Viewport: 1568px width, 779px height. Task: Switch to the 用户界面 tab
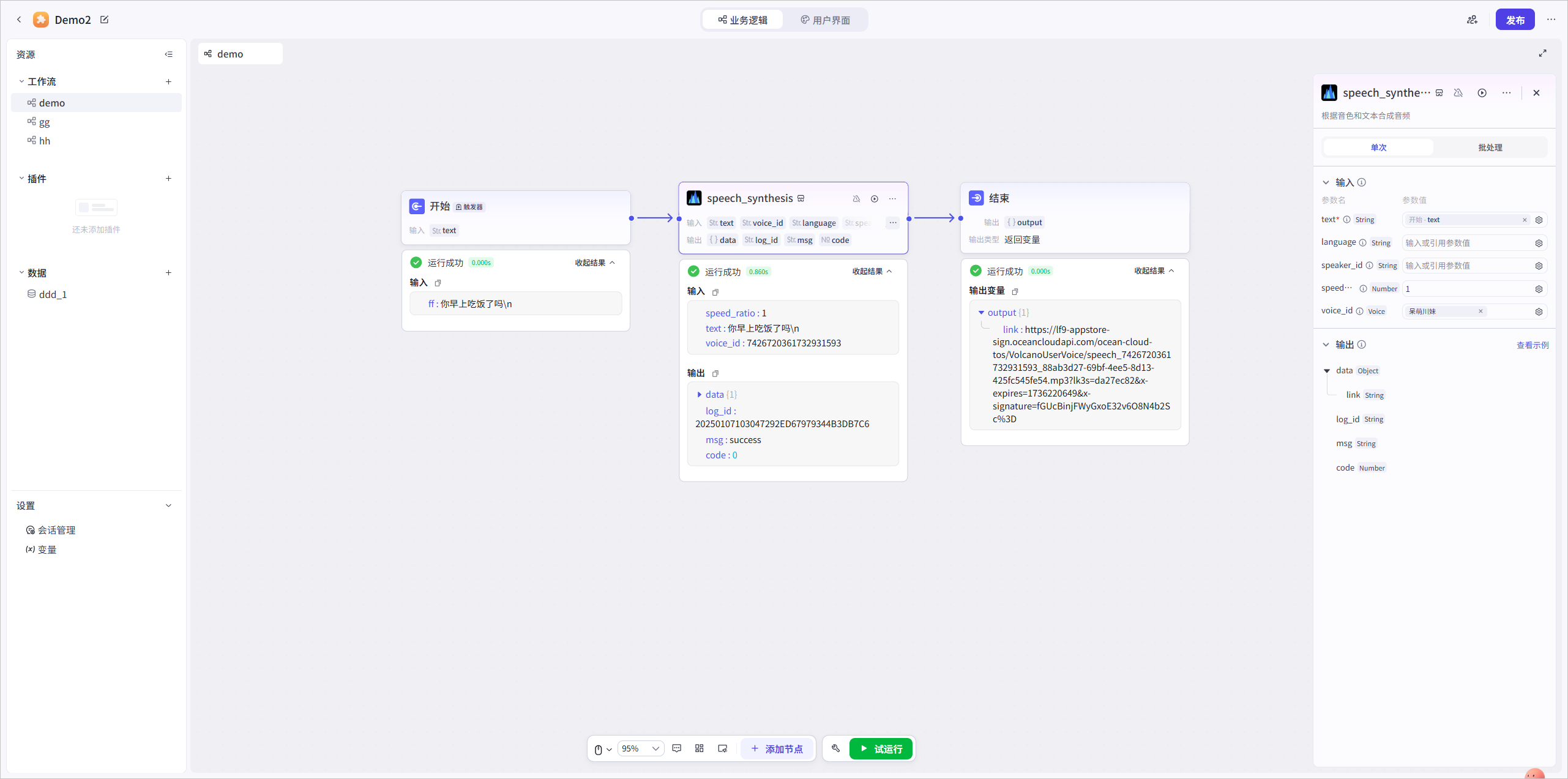point(825,20)
